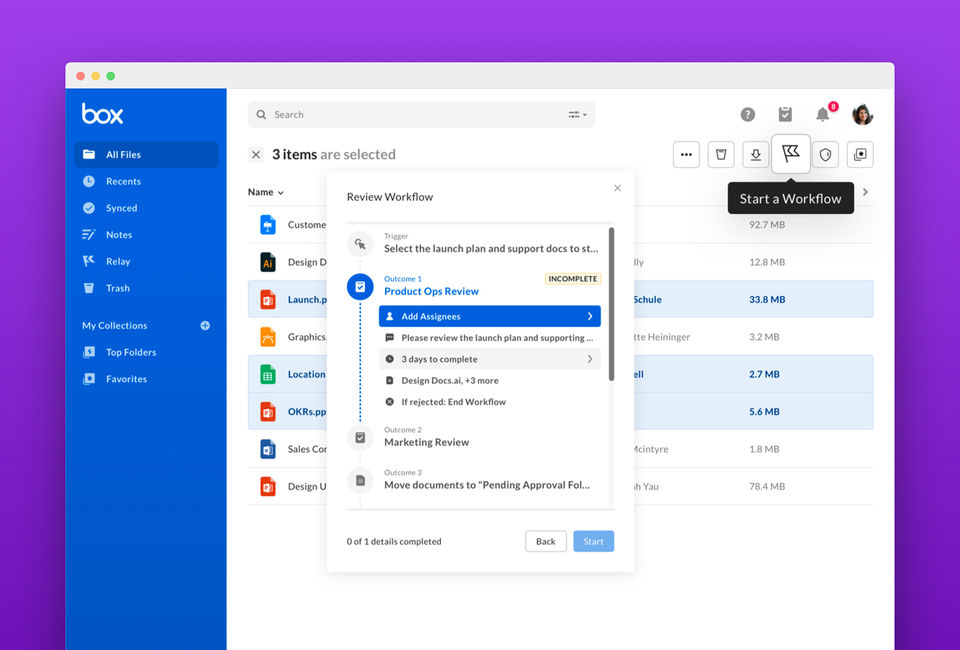
Task: Click the Illustrator Design D file icon
Action: [x=268, y=262]
